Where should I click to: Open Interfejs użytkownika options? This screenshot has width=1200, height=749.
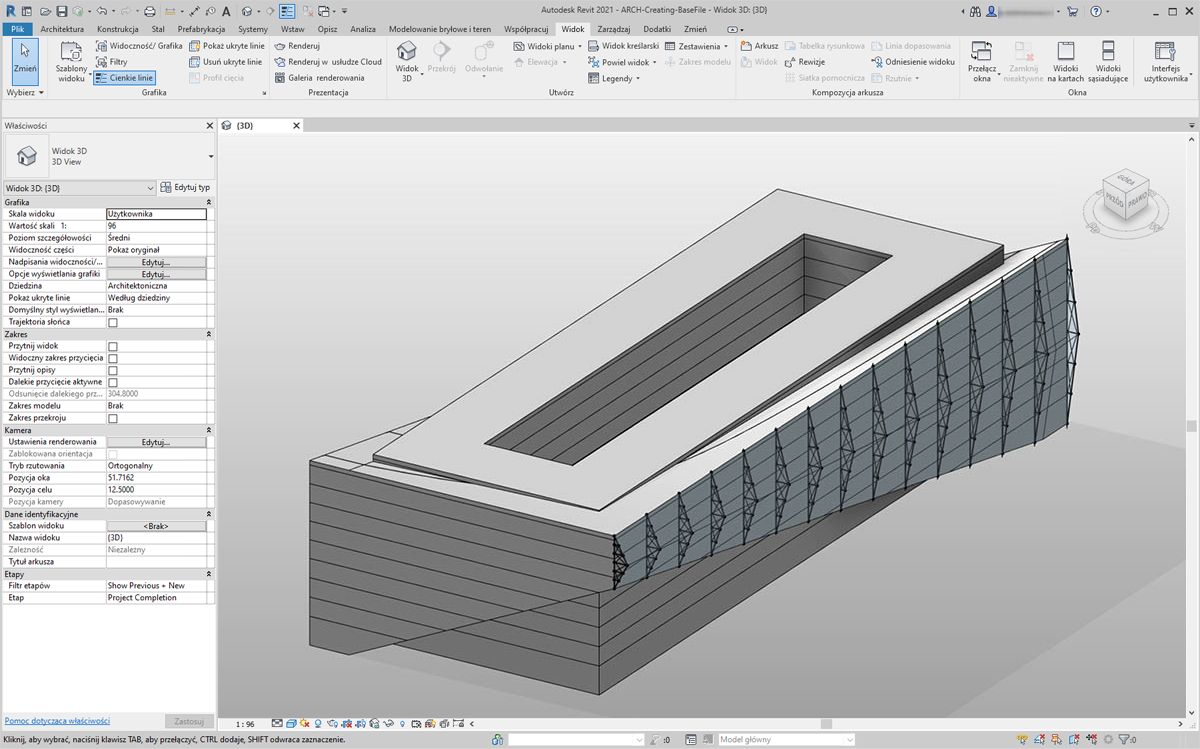click(x=1166, y=62)
